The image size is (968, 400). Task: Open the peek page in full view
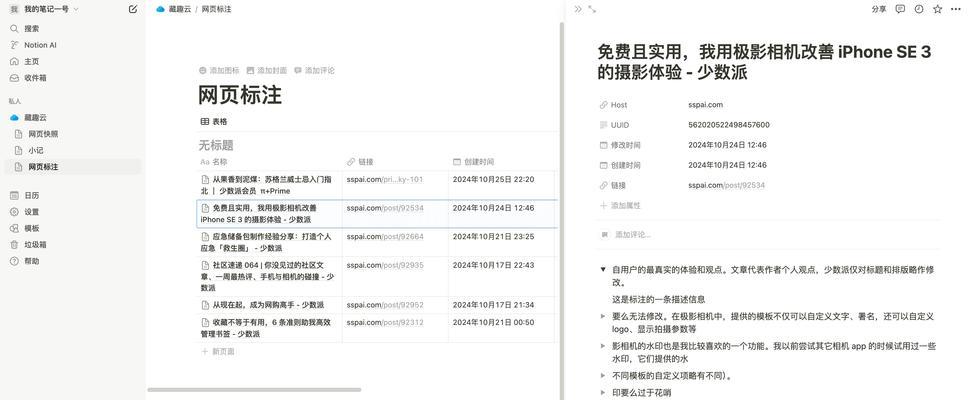[592, 9]
